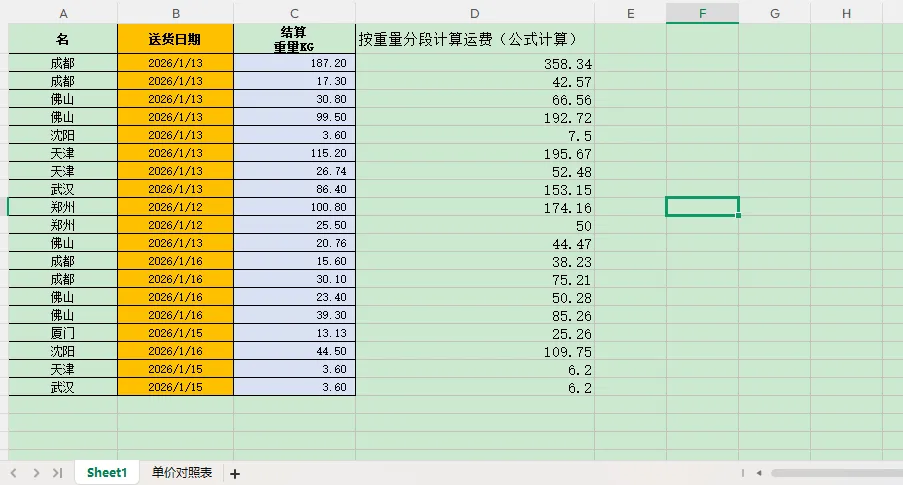This screenshot has width=903, height=485.
Task: Go to previous sheet arrow
Action: coord(13,473)
